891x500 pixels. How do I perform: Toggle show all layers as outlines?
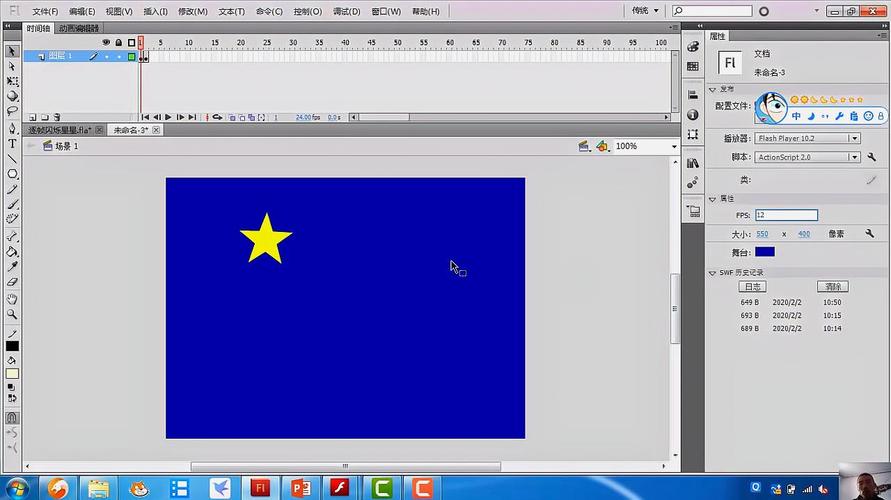coord(131,43)
